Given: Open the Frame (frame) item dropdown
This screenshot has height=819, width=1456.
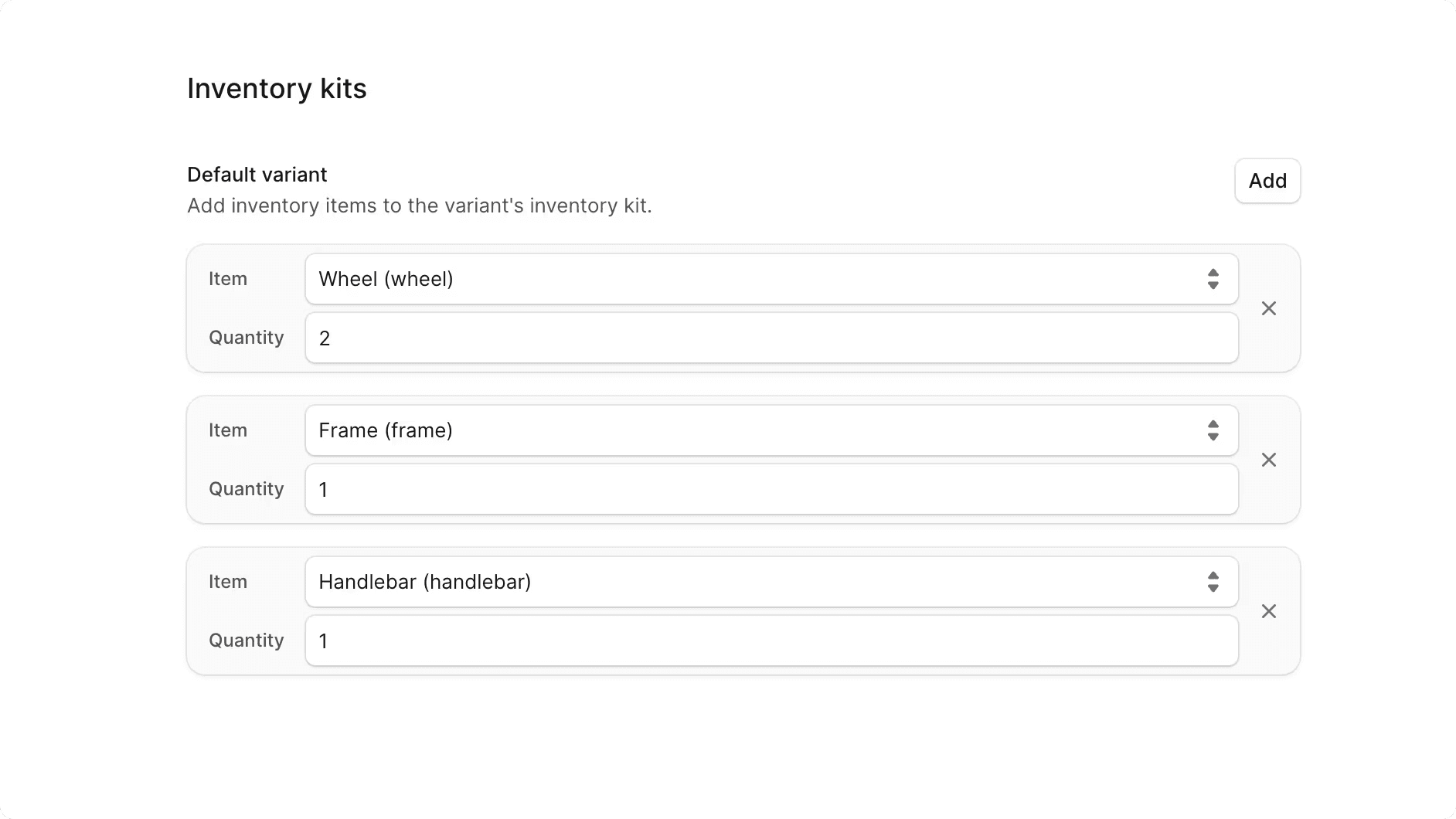Looking at the screenshot, I should tap(771, 430).
